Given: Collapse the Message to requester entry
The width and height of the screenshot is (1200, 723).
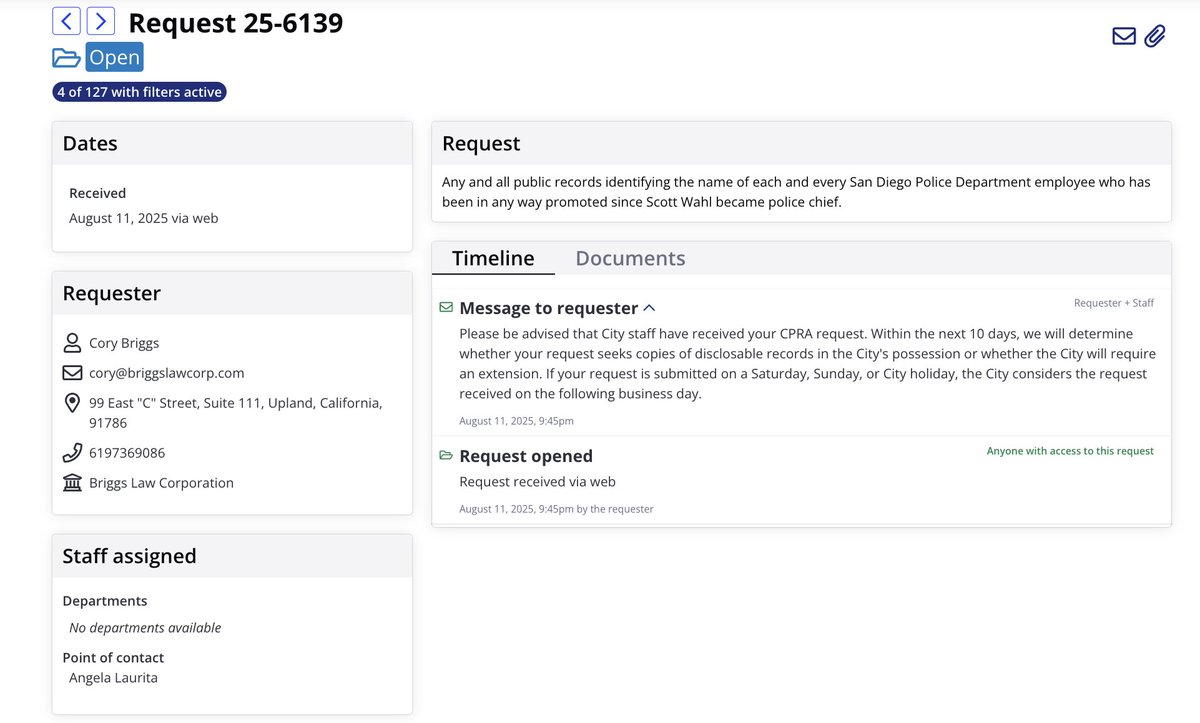Looking at the screenshot, I should (x=650, y=308).
